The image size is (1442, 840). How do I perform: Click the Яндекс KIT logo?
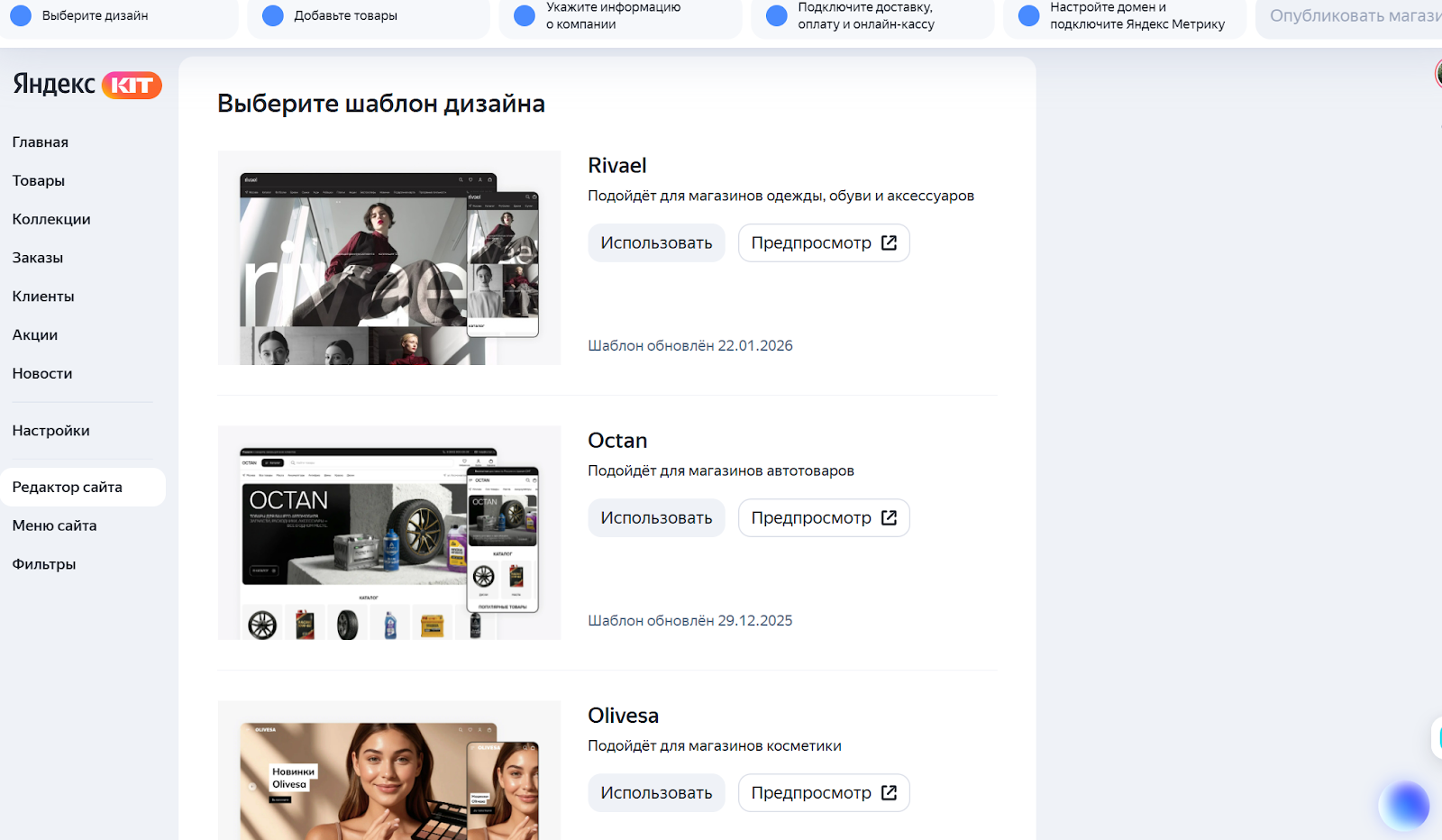tap(87, 85)
